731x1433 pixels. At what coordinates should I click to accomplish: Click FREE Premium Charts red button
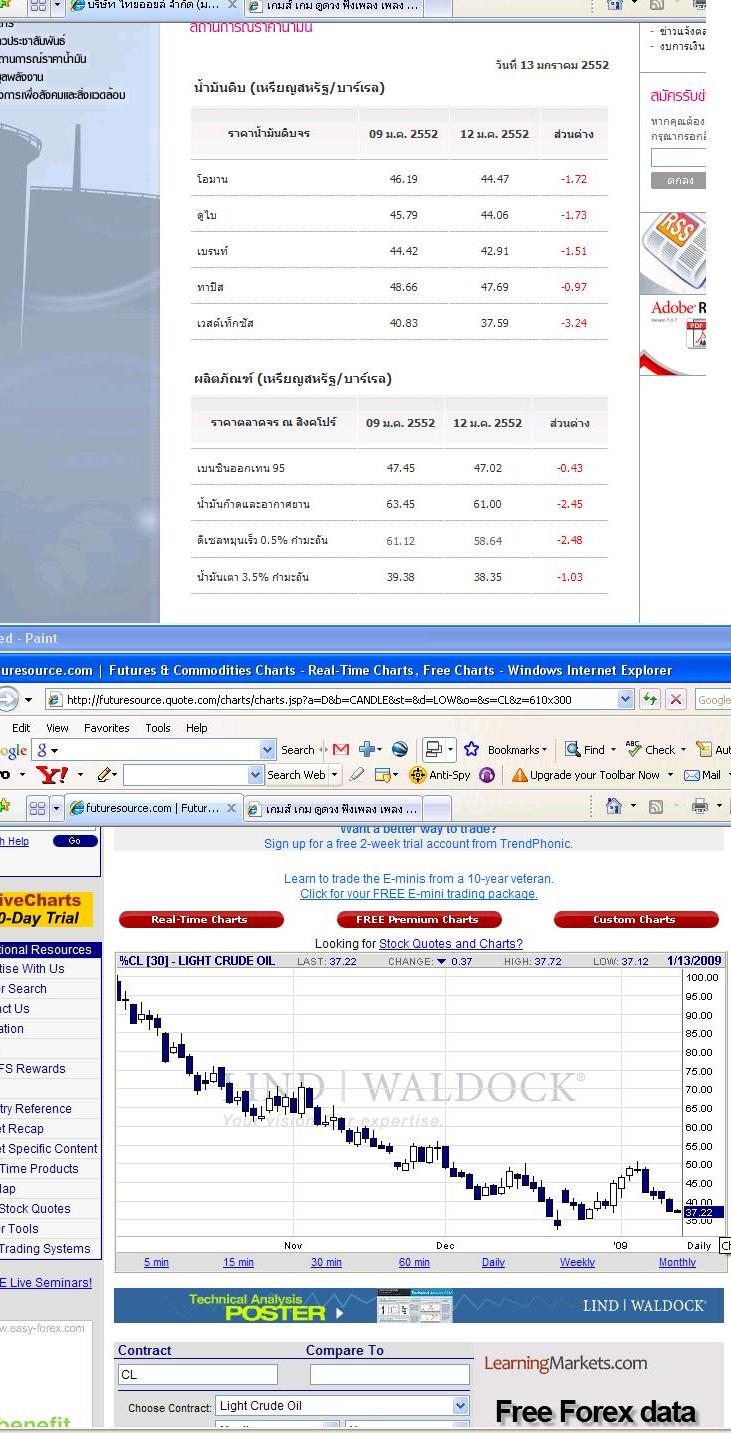(419, 919)
